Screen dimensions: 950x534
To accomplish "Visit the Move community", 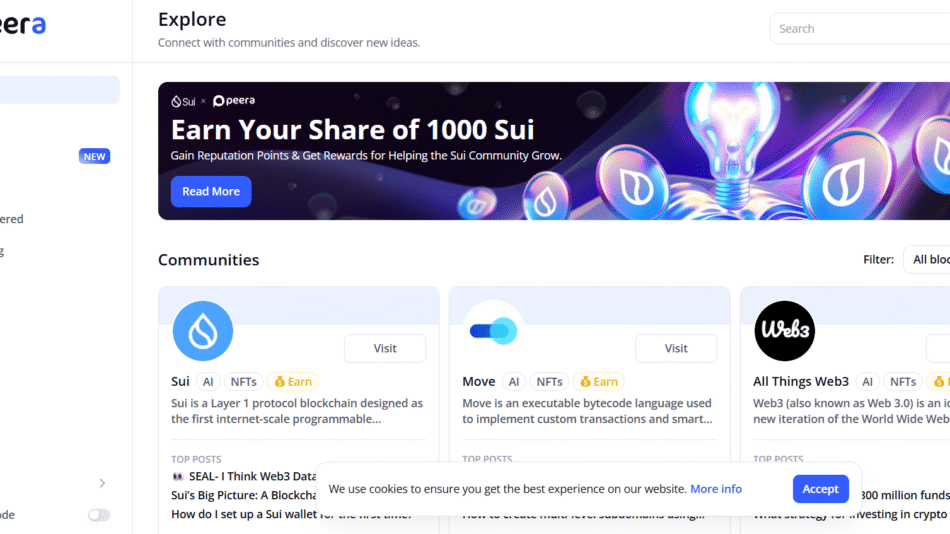I will click(x=676, y=348).
